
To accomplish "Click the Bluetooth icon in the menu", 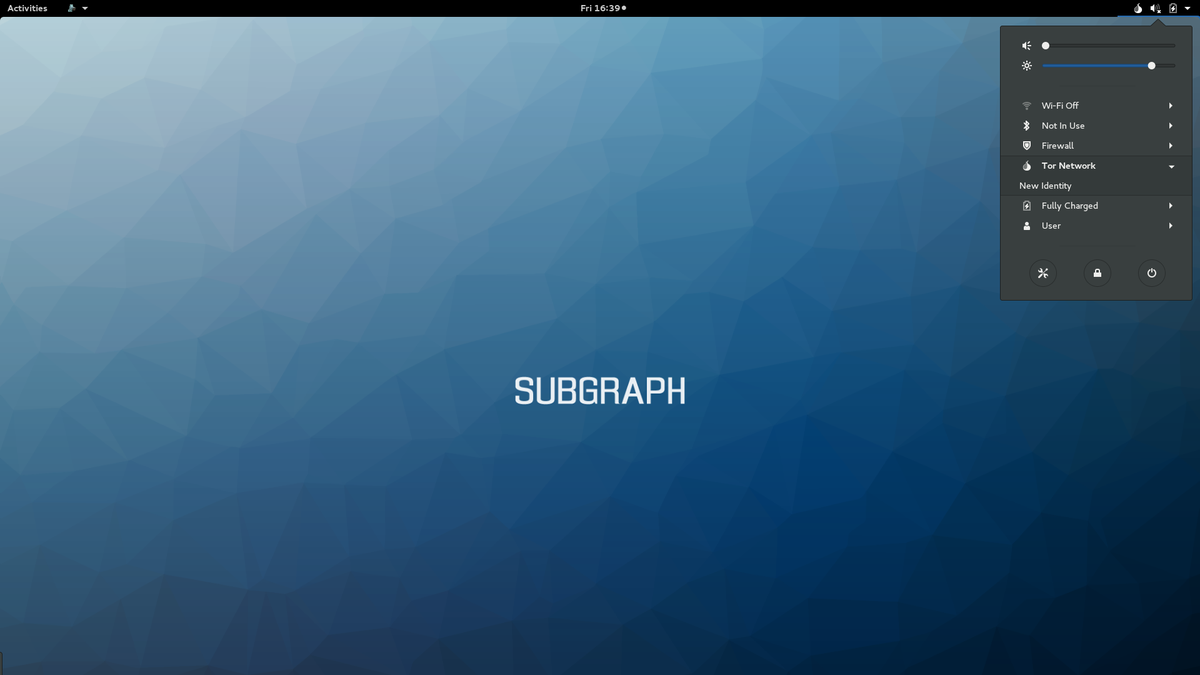I will click(x=1026, y=126).
